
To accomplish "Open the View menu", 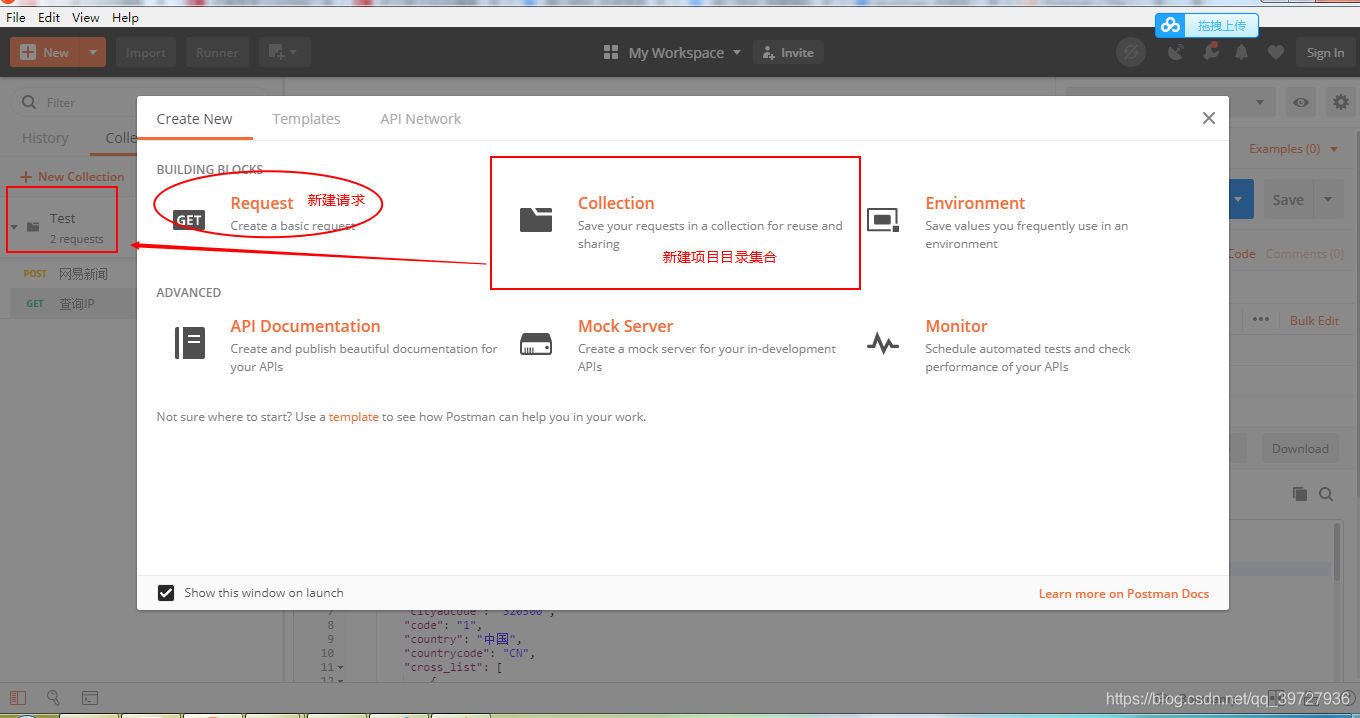I will 86,17.
